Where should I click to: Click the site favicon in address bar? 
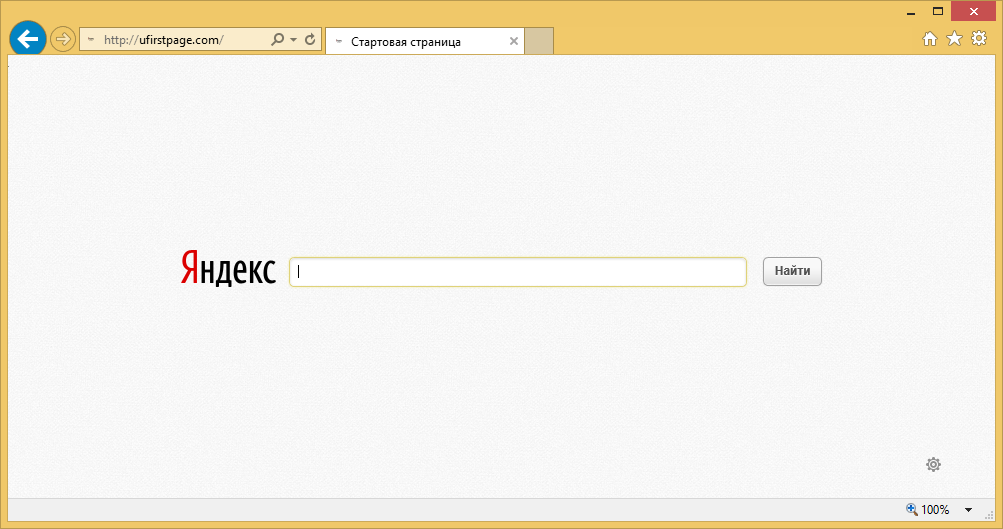(91, 41)
